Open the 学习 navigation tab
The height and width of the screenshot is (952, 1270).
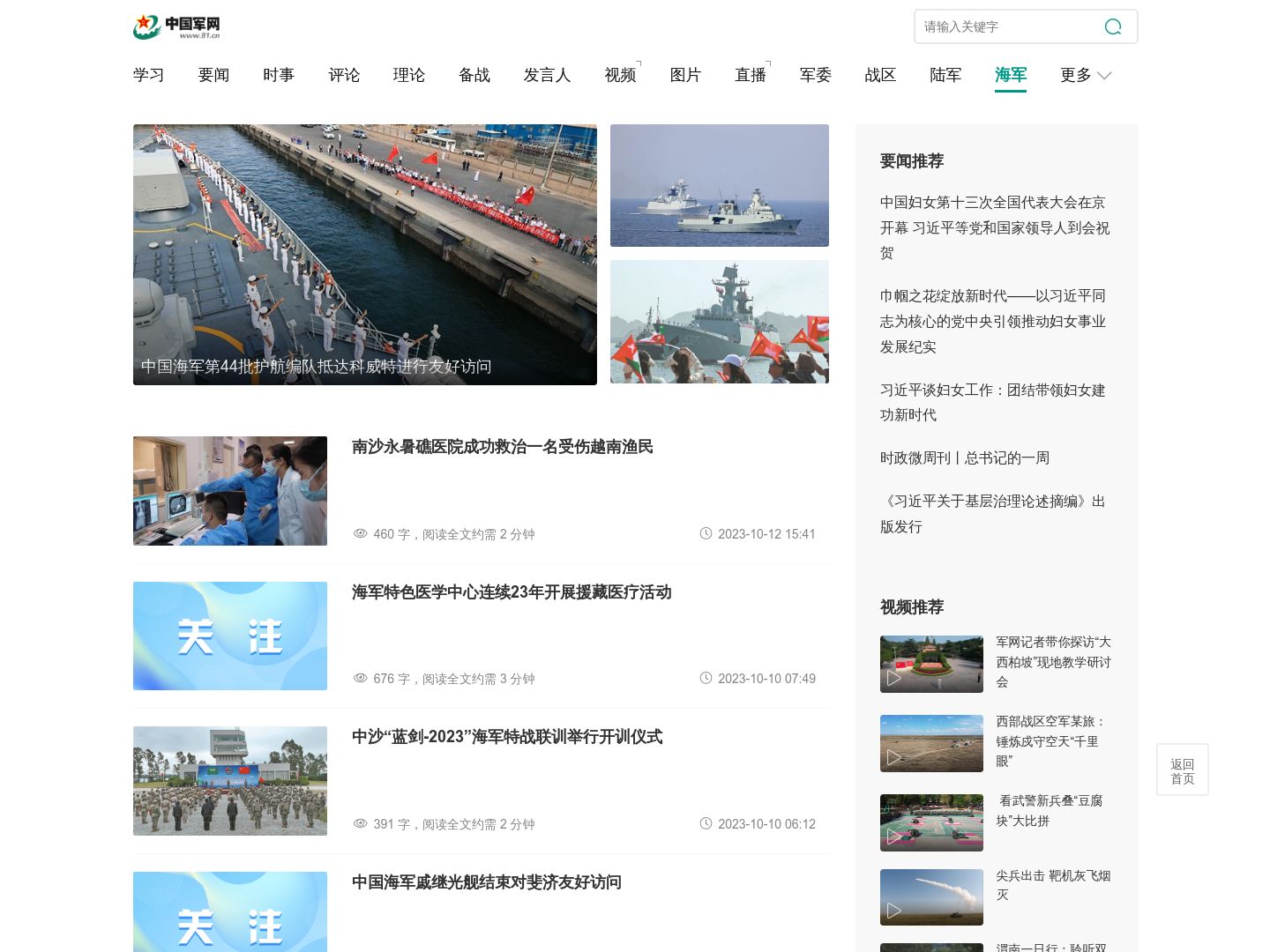point(149,75)
